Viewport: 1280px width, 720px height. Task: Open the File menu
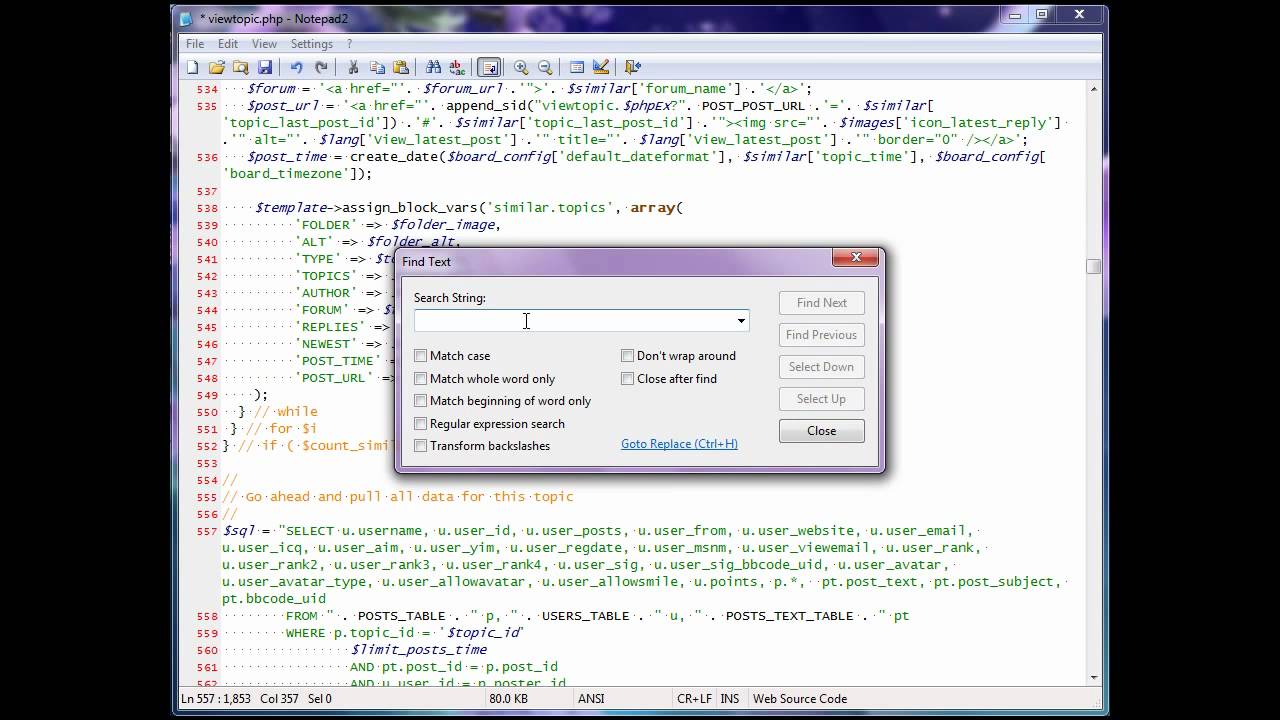pyautogui.click(x=195, y=44)
